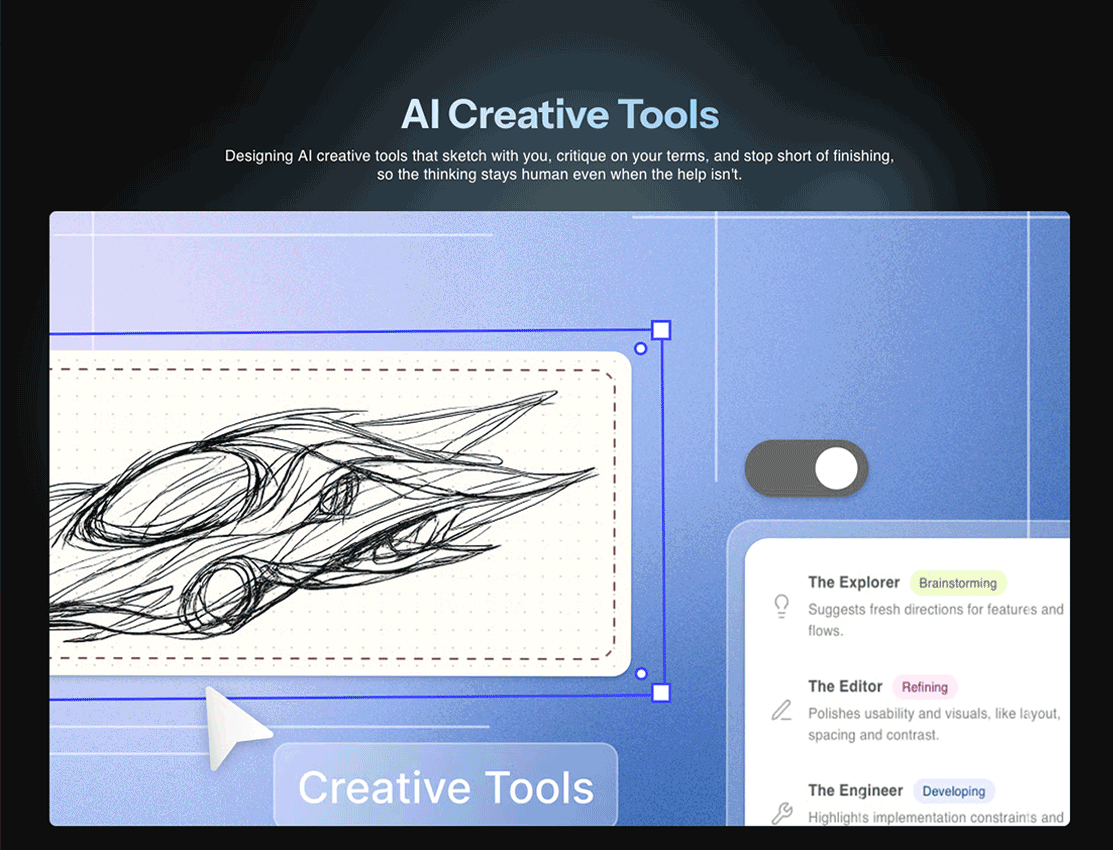
Task: Click the wrench icon beside The Engineer
Action: point(782,813)
